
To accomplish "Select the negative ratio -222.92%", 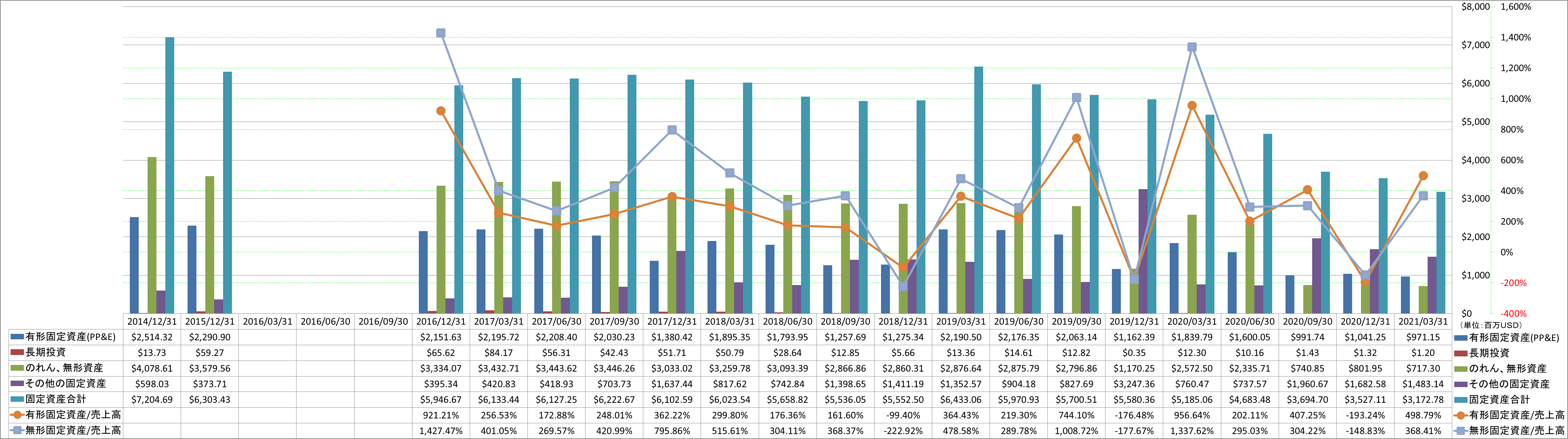I will click(903, 430).
